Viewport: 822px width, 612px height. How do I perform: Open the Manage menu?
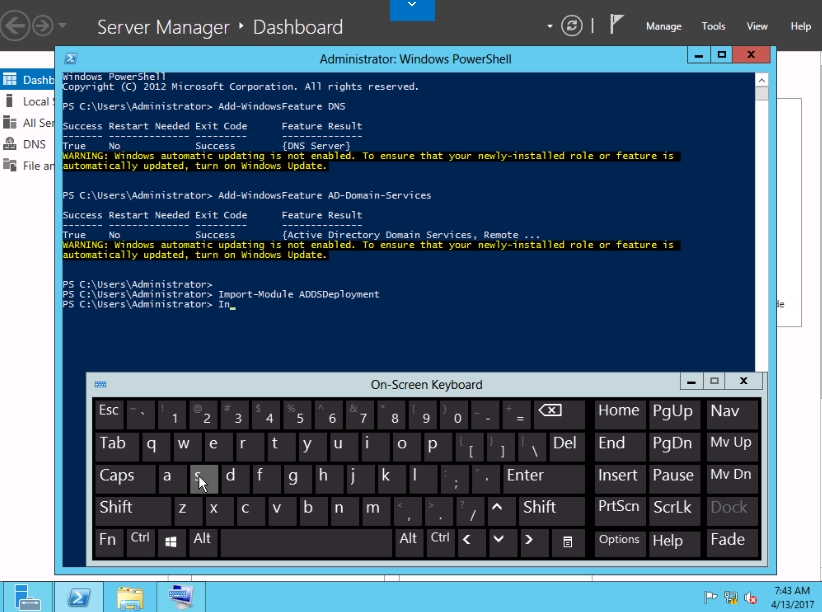click(663, 27)
